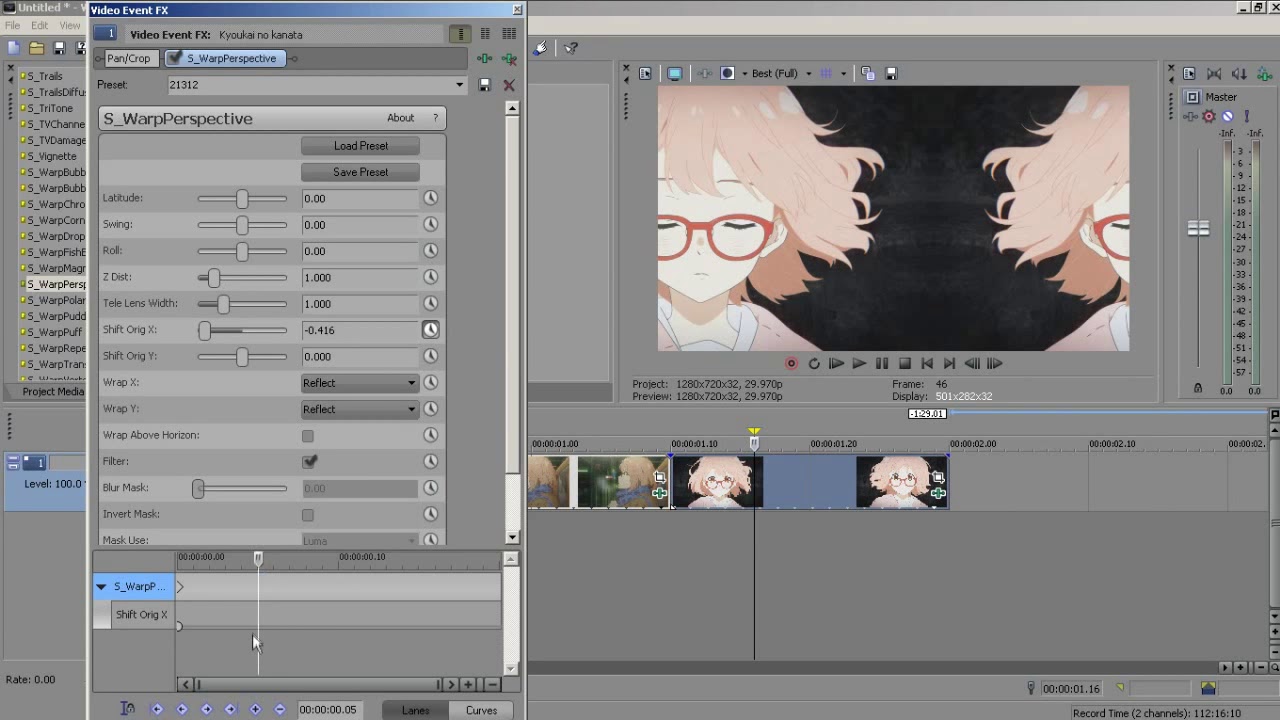Jump to first keyframe button

pyautogui.click(x=157, y=709)
